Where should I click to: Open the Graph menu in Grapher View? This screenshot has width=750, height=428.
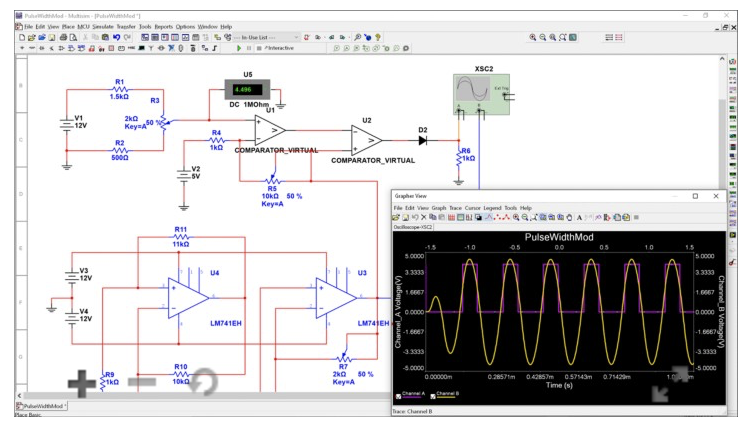click(439, 208)
